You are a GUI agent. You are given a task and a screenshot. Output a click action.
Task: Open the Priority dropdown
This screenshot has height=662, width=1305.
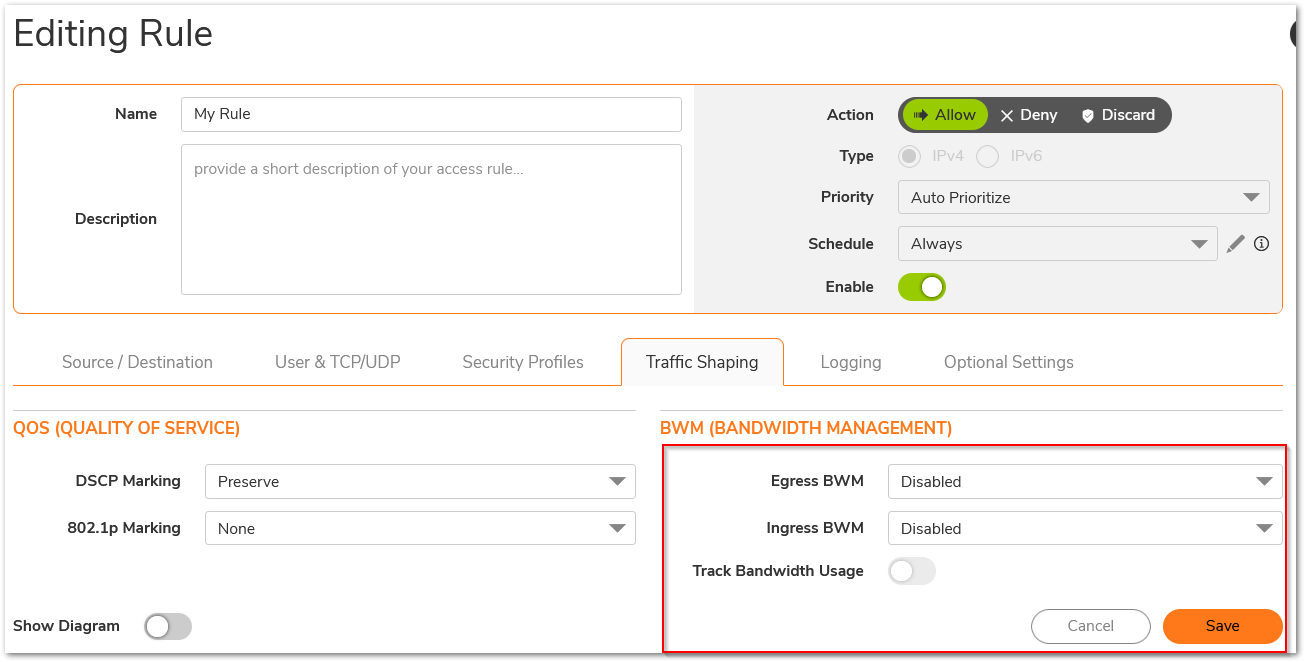coord(1084,197)
